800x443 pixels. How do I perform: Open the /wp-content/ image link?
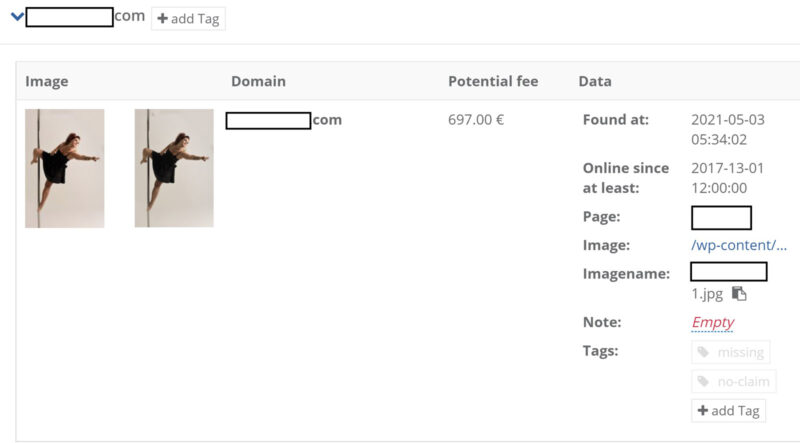(x=739, y=245)
